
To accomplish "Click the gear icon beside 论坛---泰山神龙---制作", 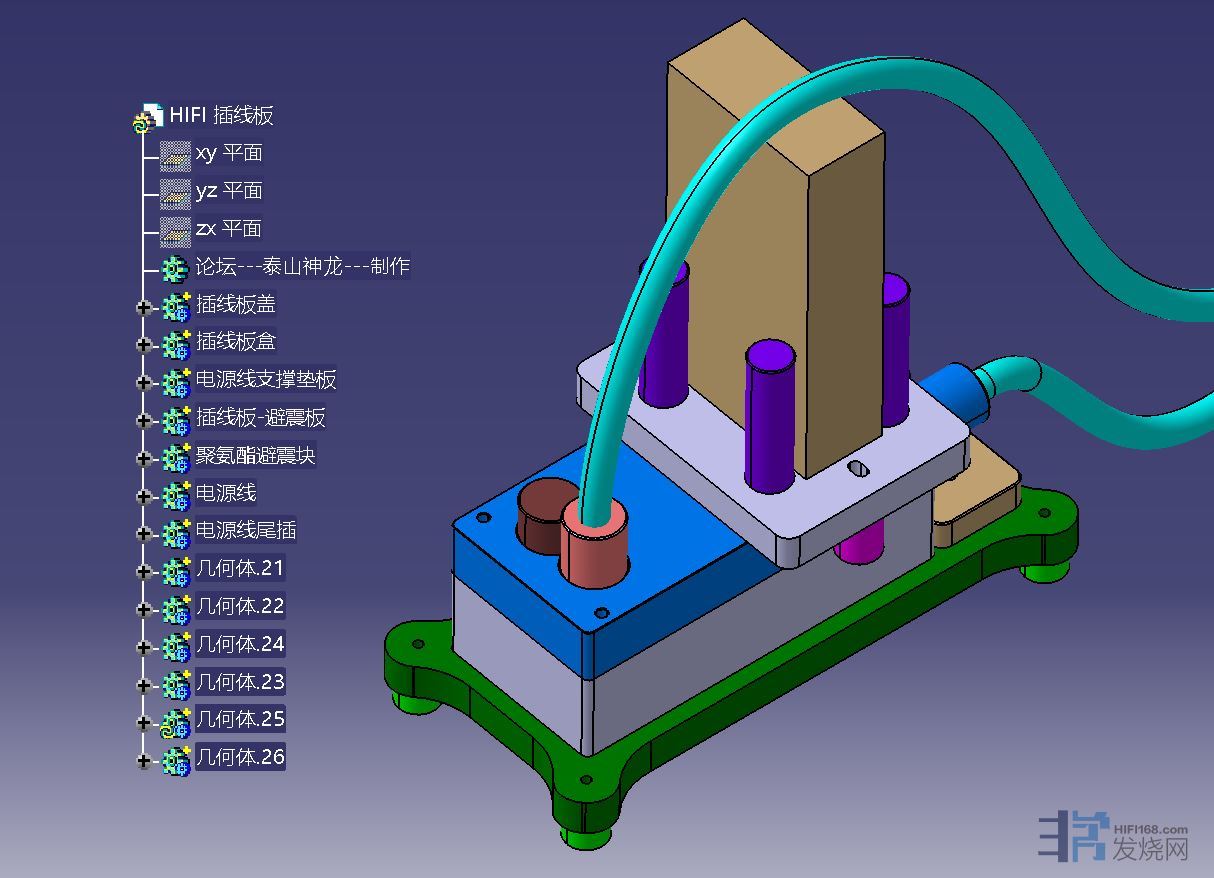I will point(175,268).
